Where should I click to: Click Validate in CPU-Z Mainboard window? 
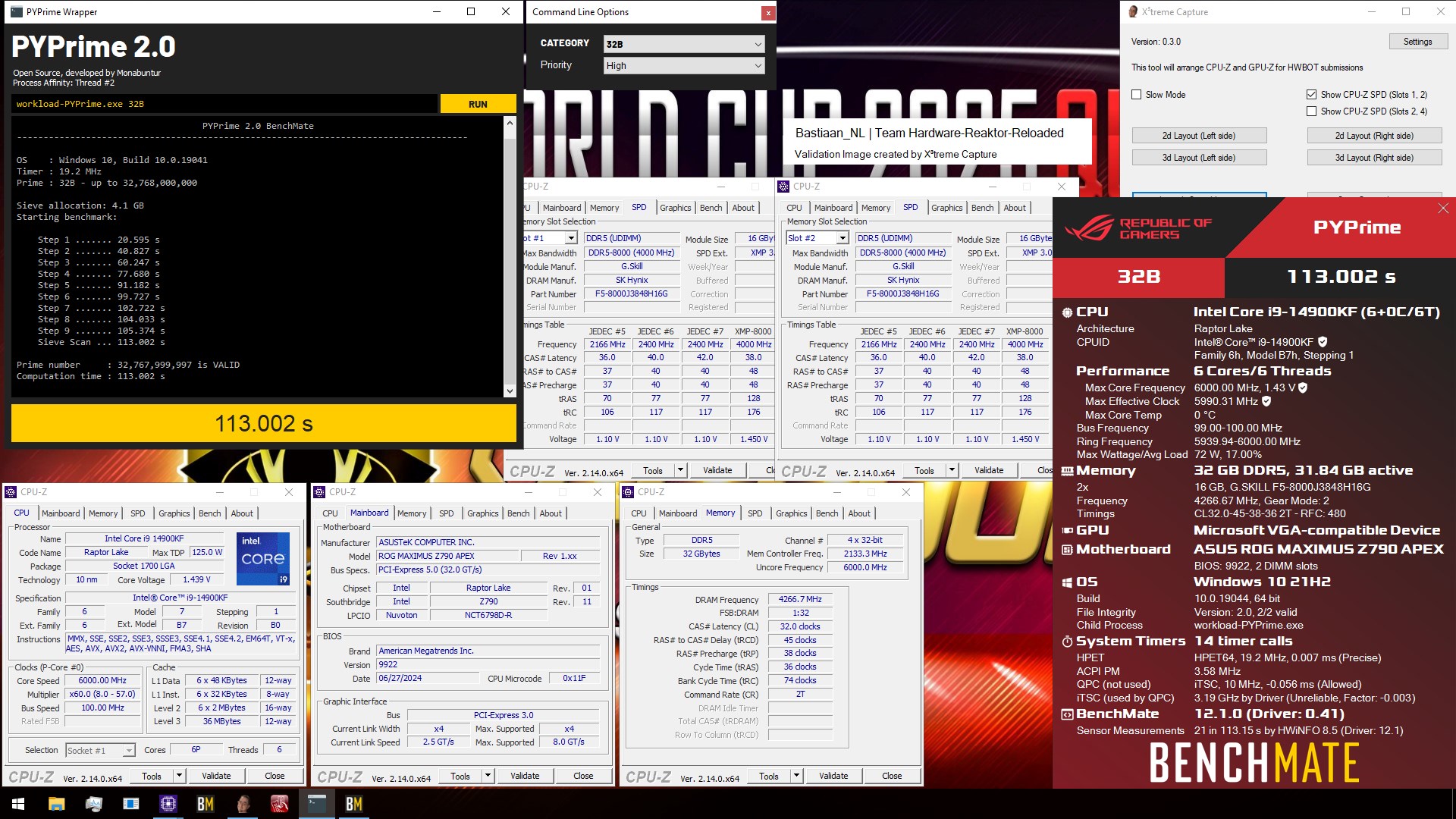(525, 776)
